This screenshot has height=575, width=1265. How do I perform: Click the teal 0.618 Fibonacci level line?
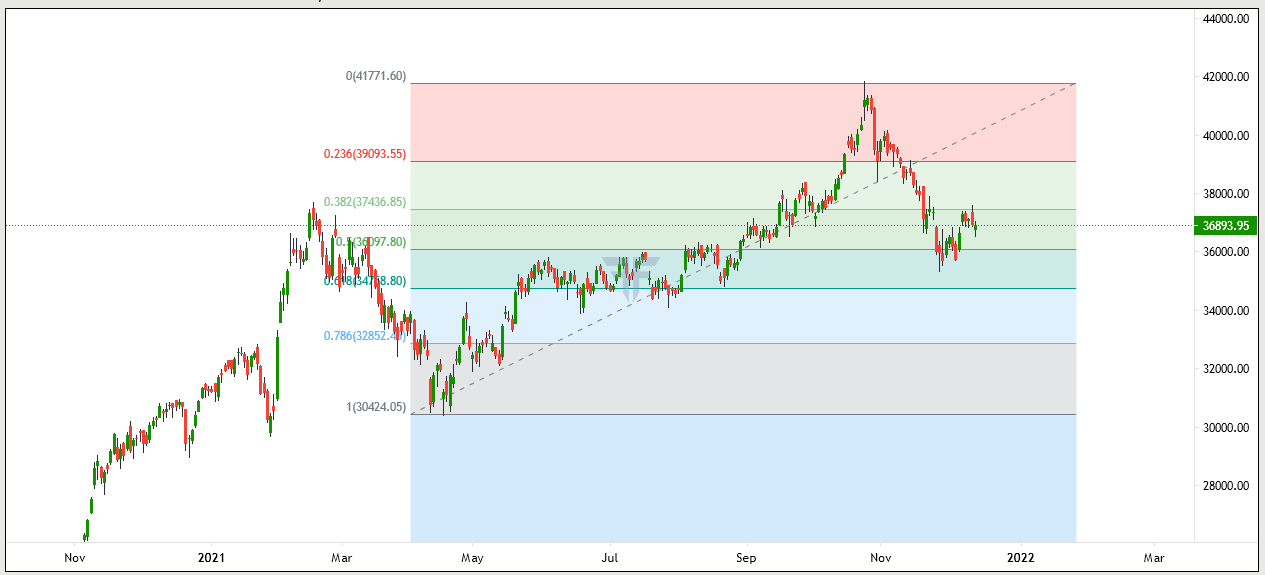tap(740, 289)
